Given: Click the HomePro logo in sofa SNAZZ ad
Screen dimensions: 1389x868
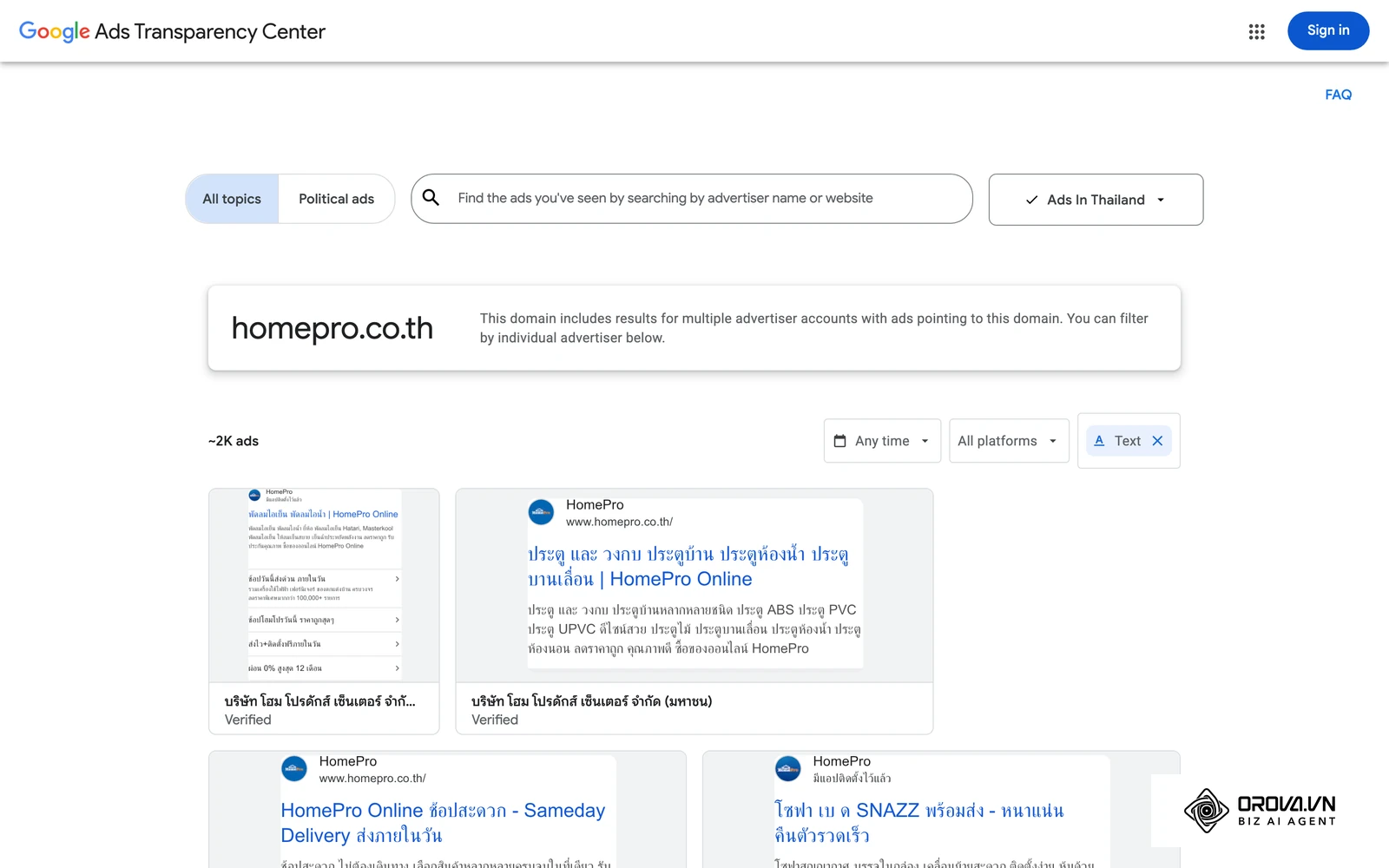Looking at the screenshot, I should coord(787,768).
